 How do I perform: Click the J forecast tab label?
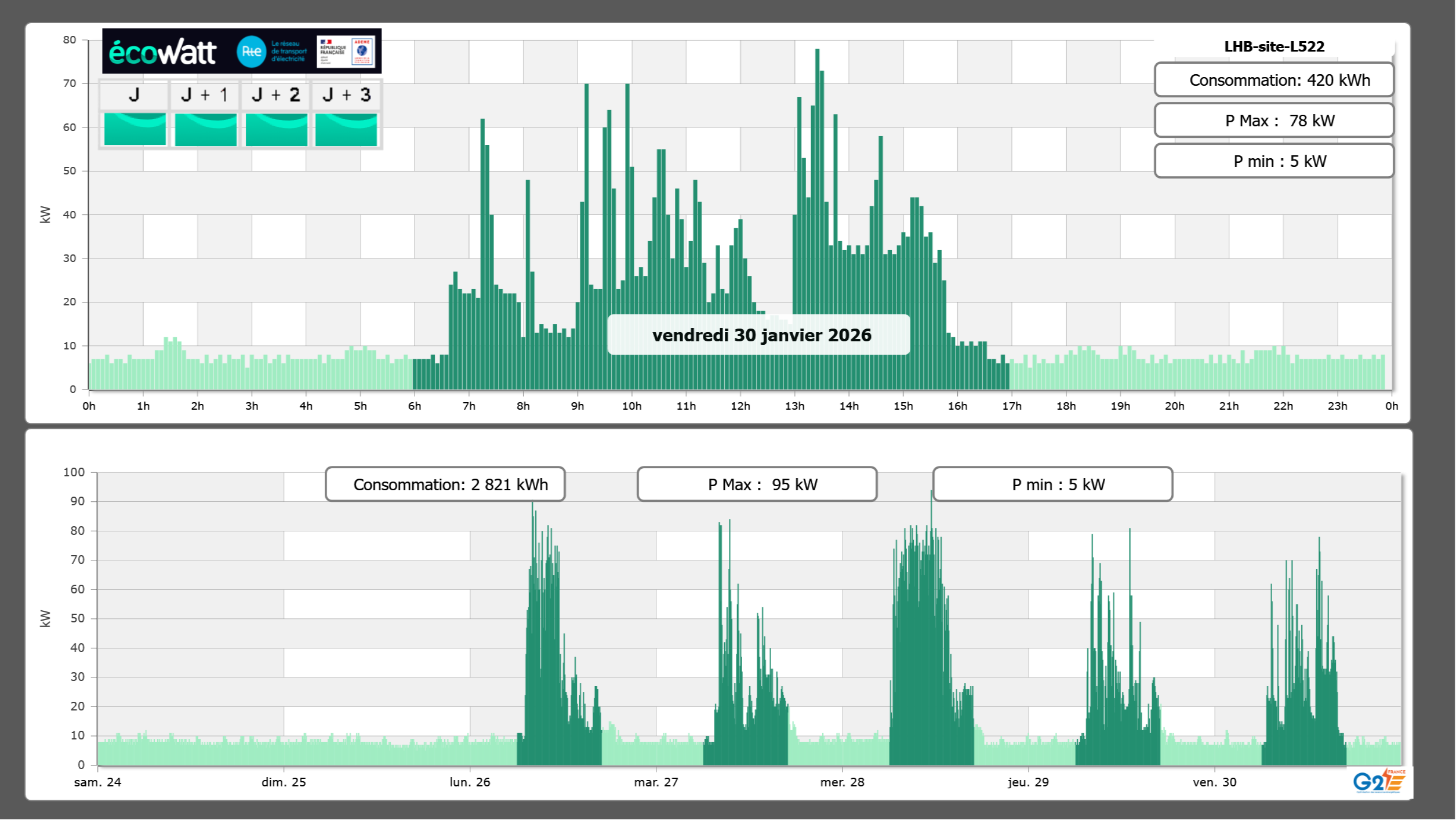(134, 95)
